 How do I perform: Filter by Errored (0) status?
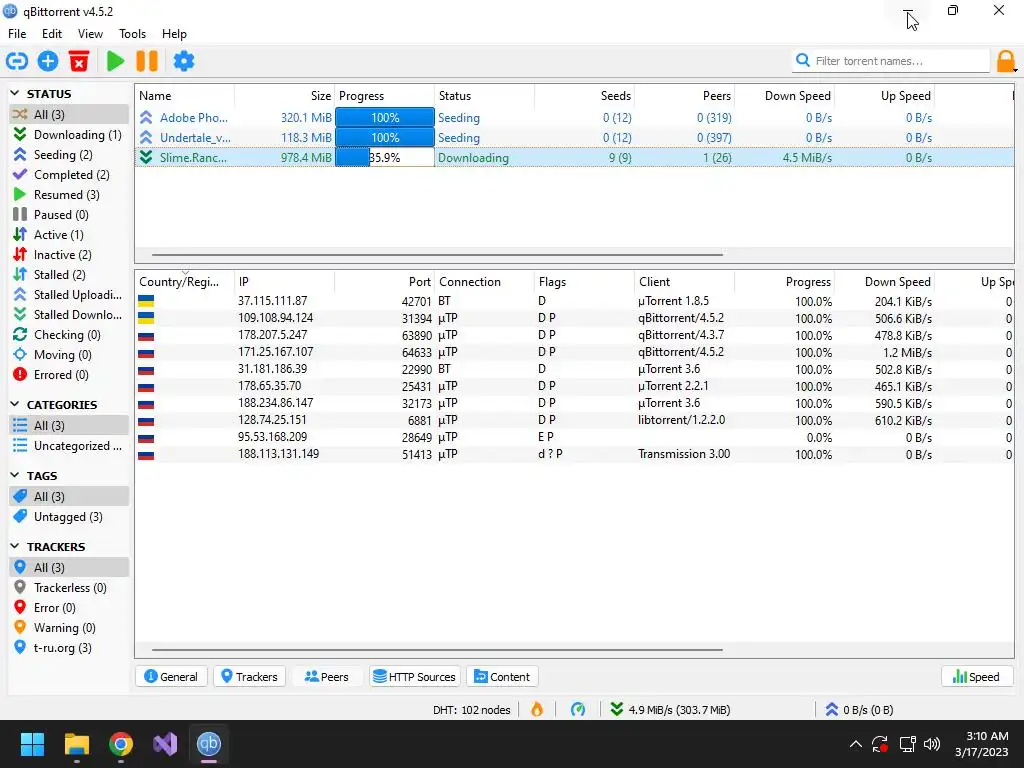tap(69, 375)
